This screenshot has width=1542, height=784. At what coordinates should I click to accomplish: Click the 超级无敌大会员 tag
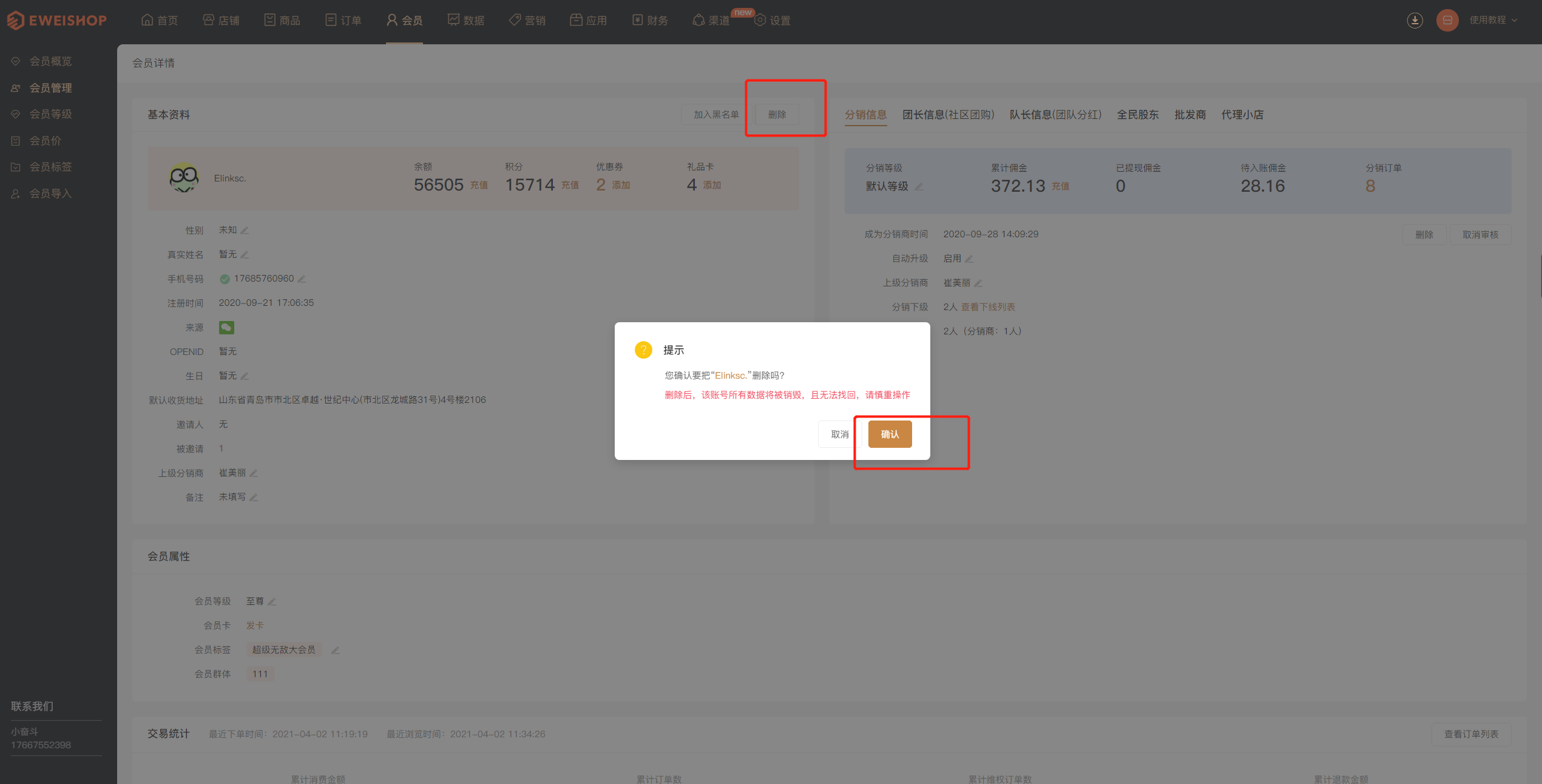point(283,650)
